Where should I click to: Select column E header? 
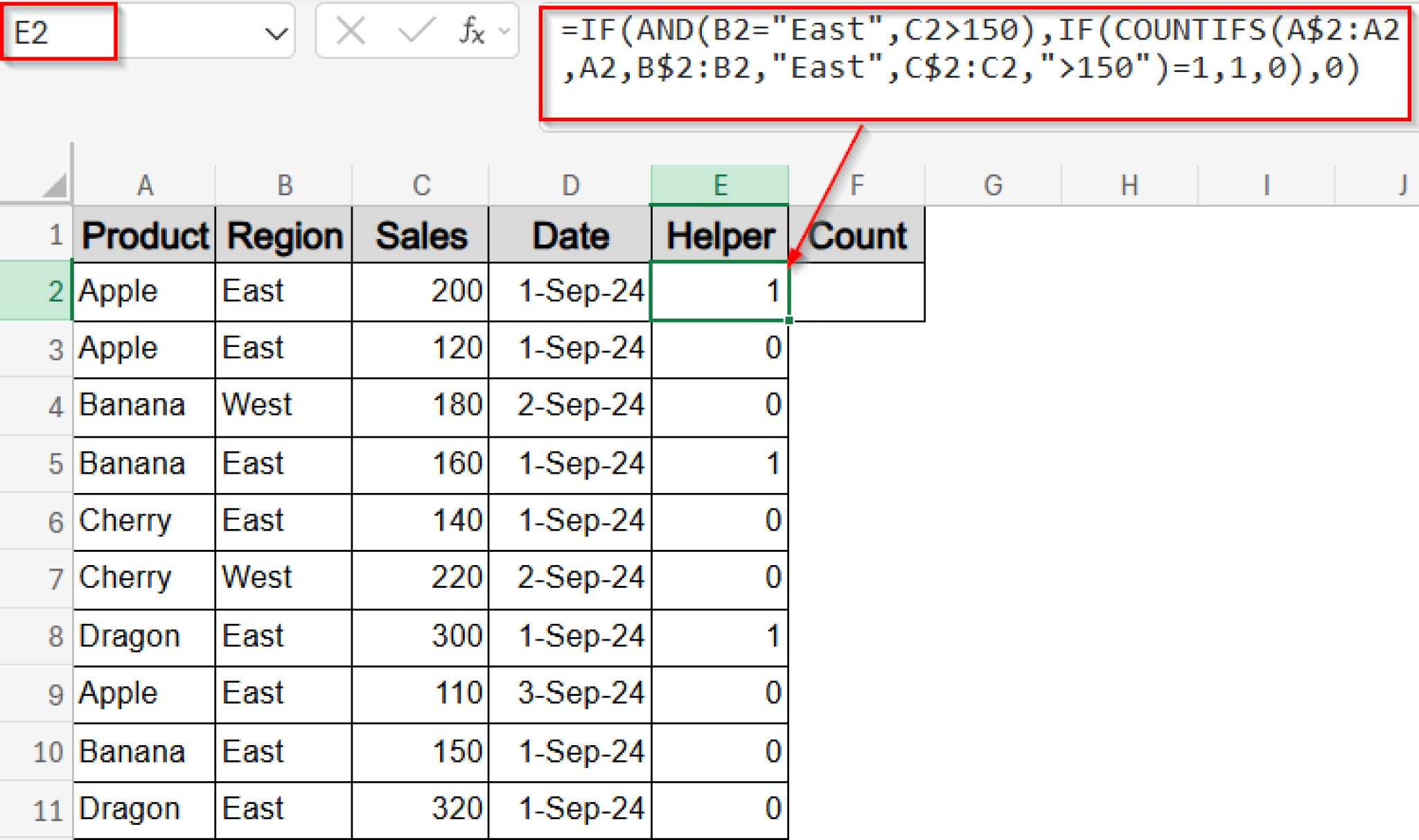[x=719, y=185]
